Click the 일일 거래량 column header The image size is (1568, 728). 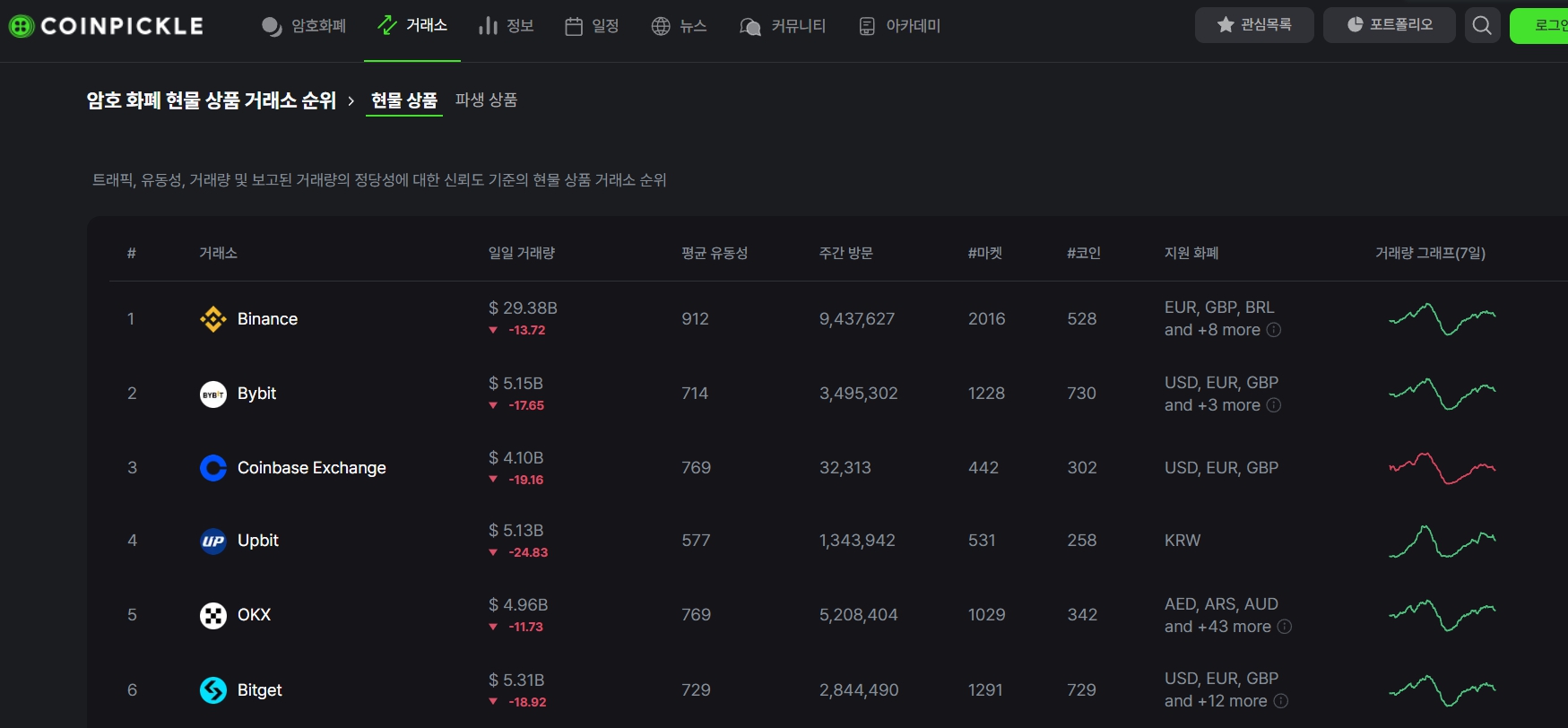(x=522, y=253)
